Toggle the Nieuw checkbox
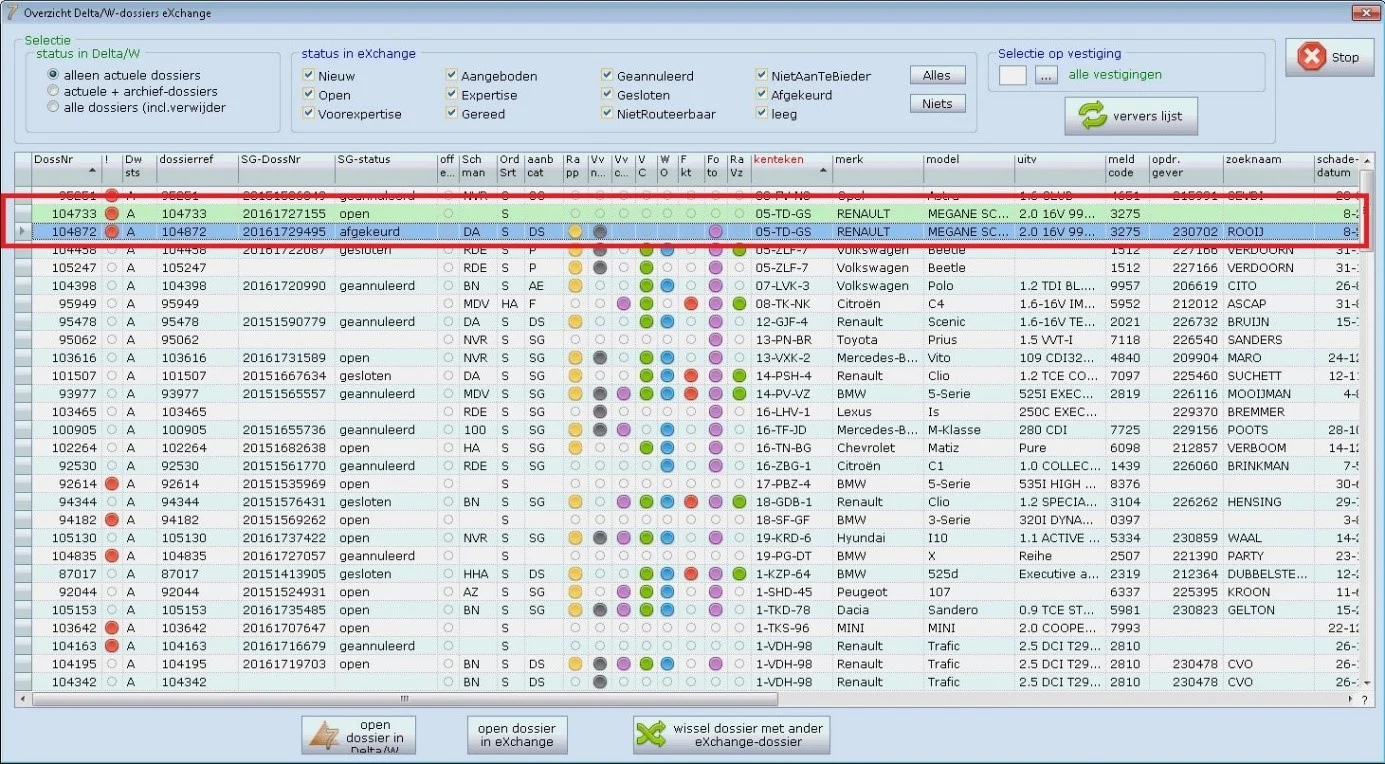Screen dimensions: 1385x764 click(309, 76)
